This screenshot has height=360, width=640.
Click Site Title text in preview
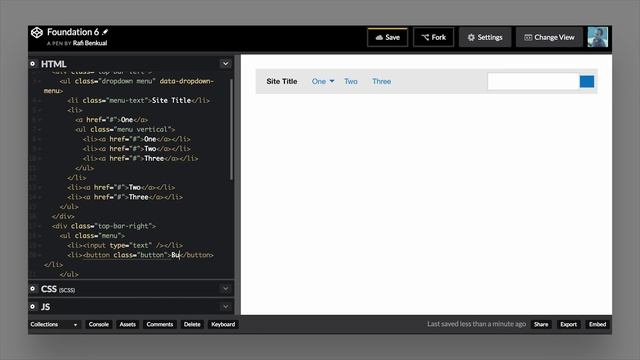pos(282,81)
